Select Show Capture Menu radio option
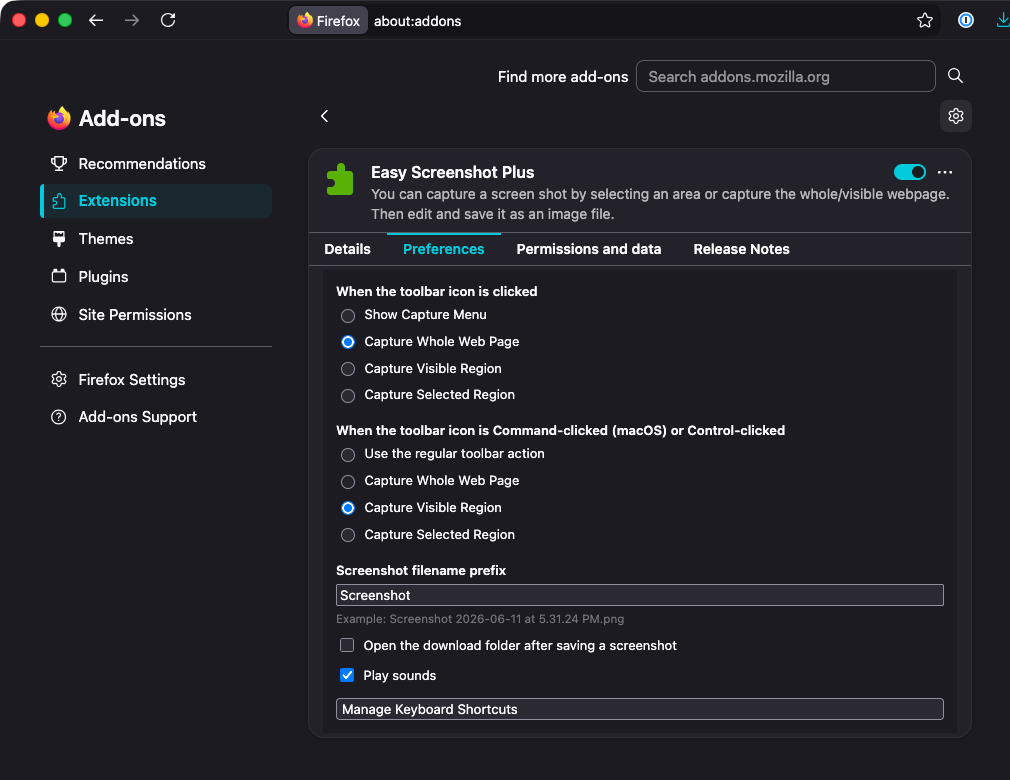Image resolution: width=1010 pixels, height=780 pixels. (348, 316)
